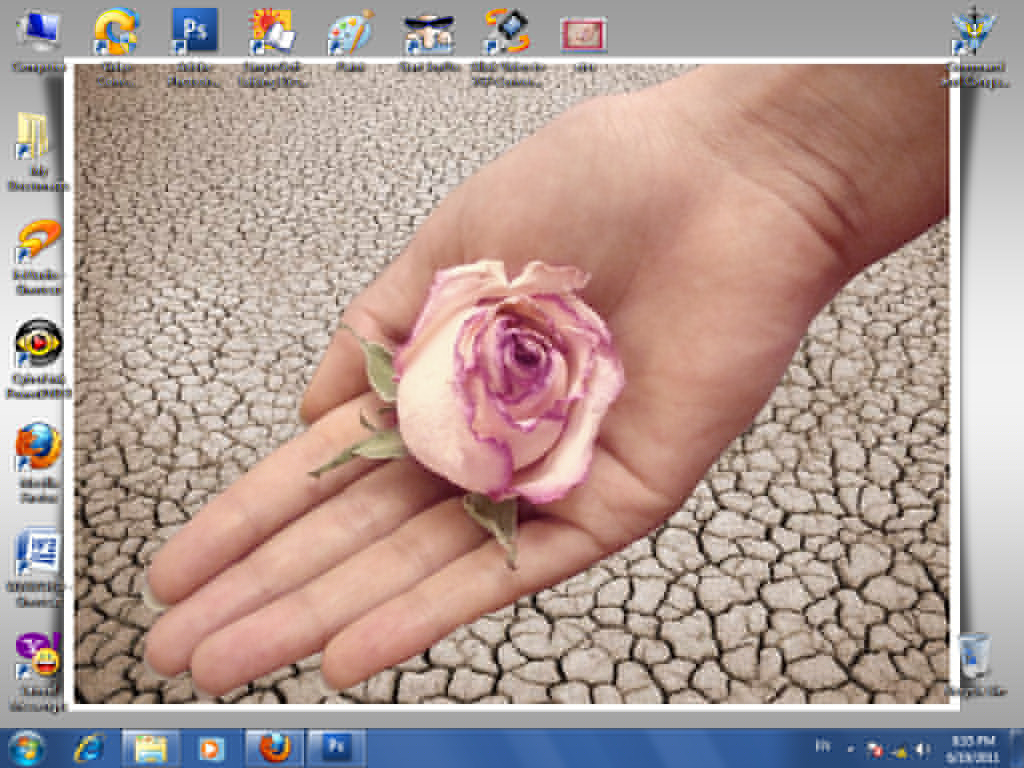Launch Microsoft Word desktop shortcut
The height and width of the screenshot is (768, 1024).
(39, 555)
